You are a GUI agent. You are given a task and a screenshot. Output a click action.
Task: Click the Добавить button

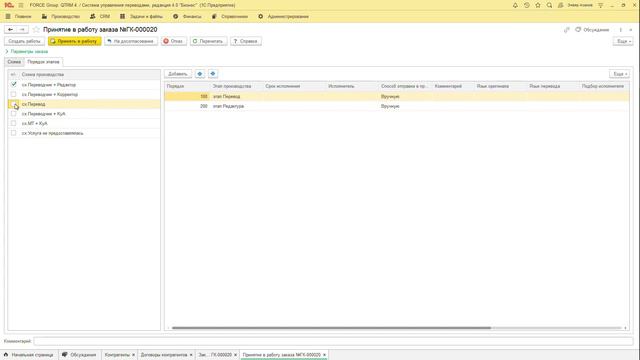[x=178, y=74]
